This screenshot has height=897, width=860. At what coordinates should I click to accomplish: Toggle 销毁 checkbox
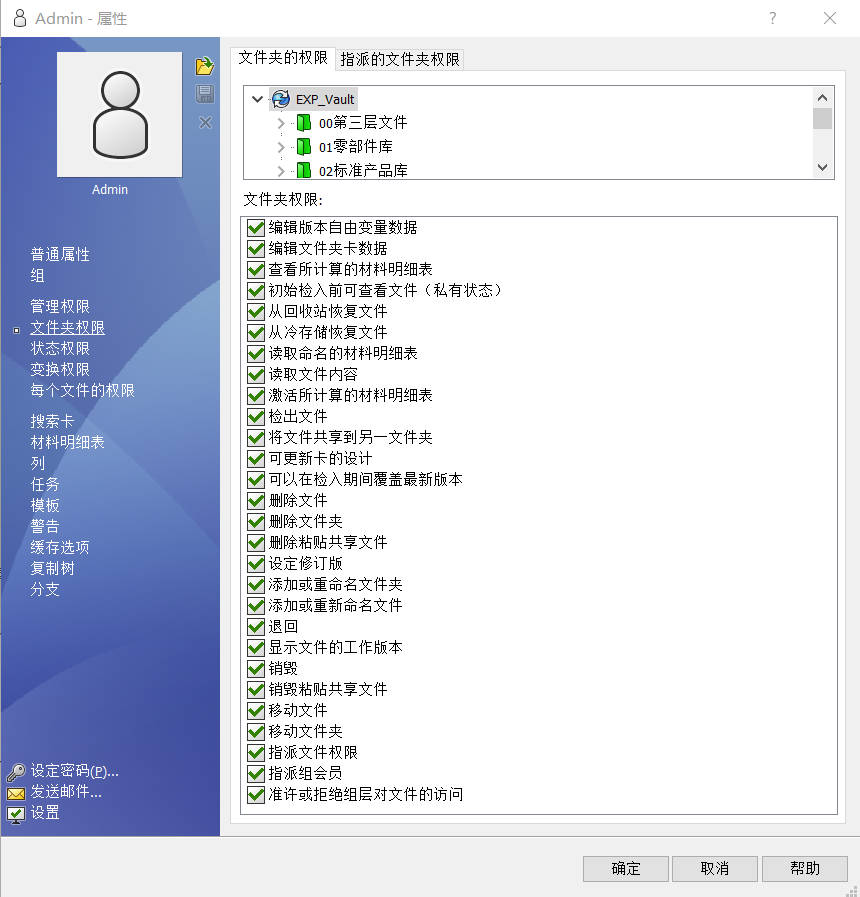256,669
